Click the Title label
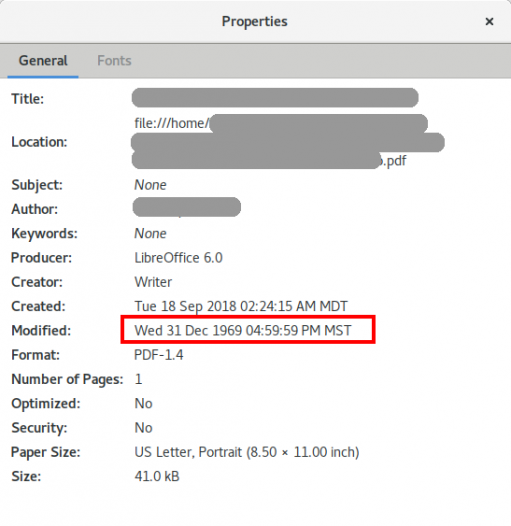511x526 pixels. click(x=28, y=99)
